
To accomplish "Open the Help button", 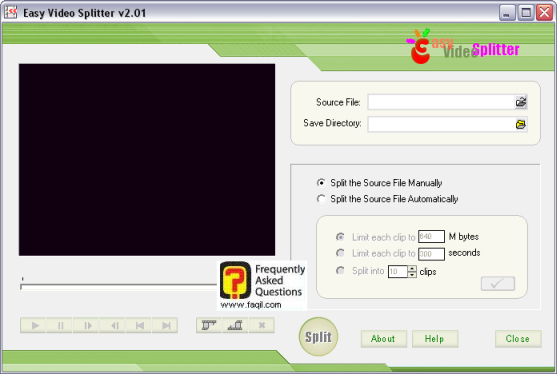I will click(435, 339).
